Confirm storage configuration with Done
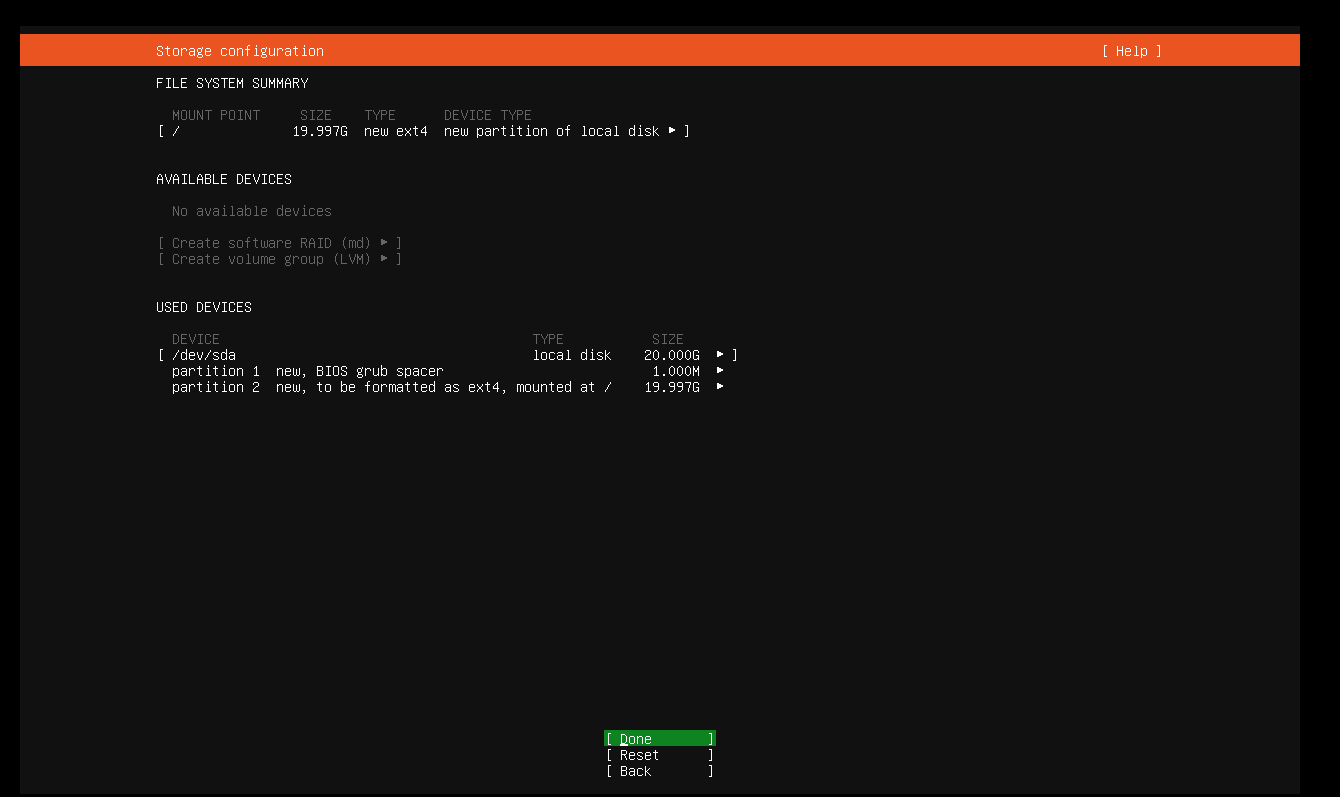This screenshot has width=1340, height=797. click(659, 738)
